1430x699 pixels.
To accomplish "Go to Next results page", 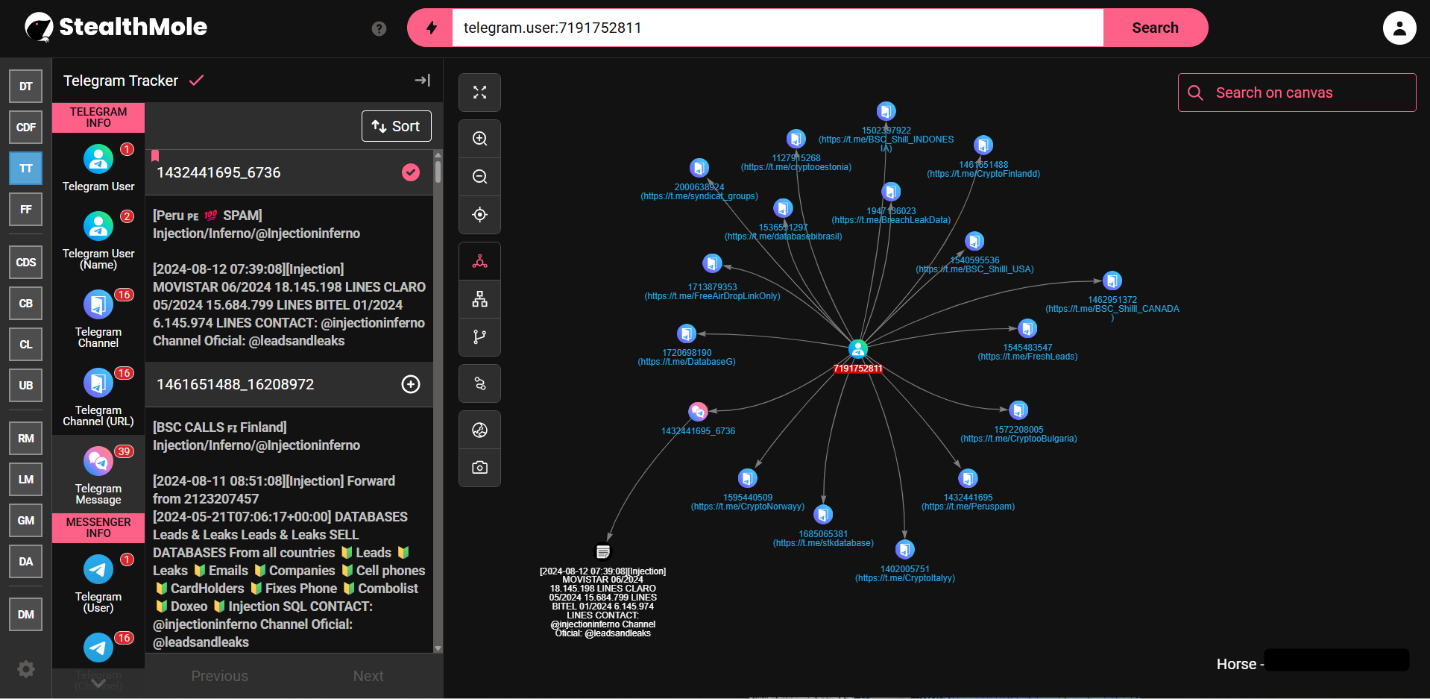I will pos(368,676).
